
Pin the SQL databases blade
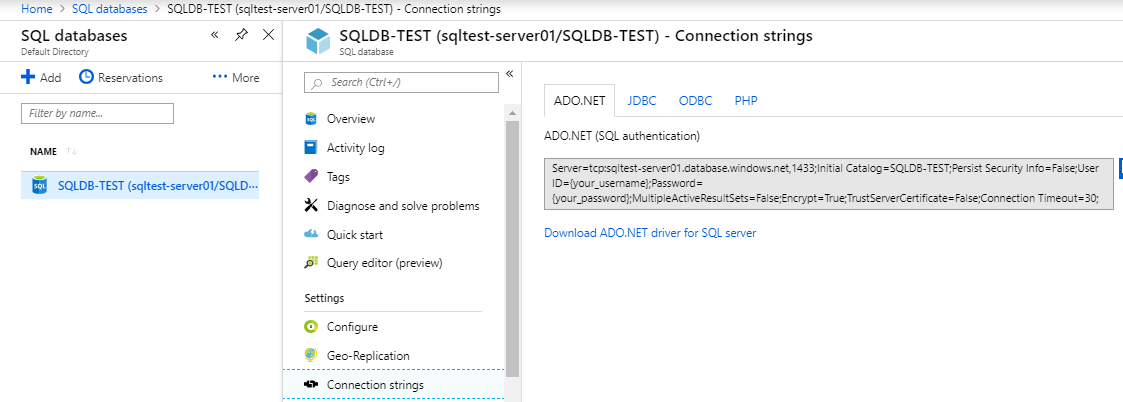(x=241, y=34)
